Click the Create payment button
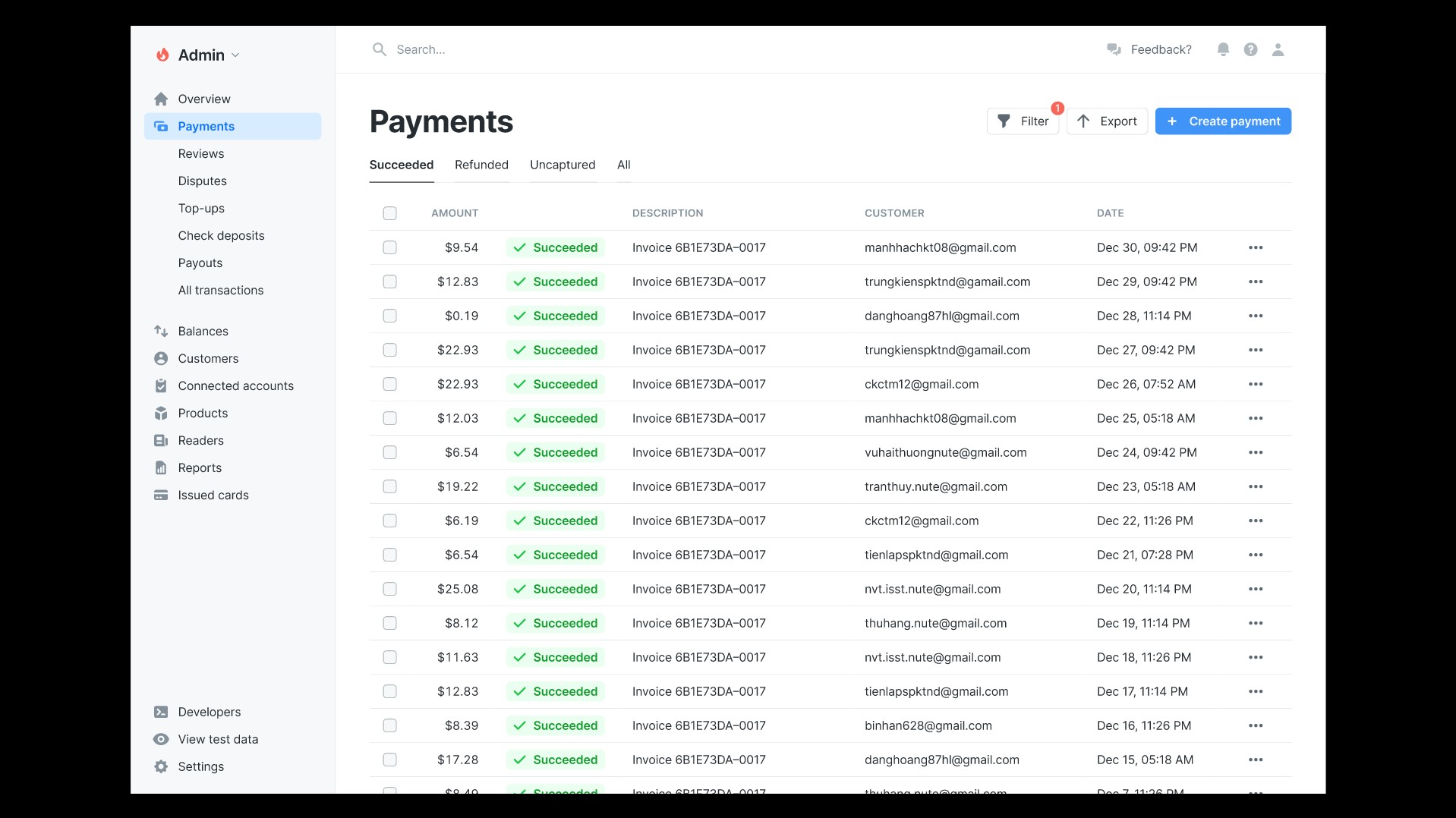The image size is (1456, 818). [1223, 121]
